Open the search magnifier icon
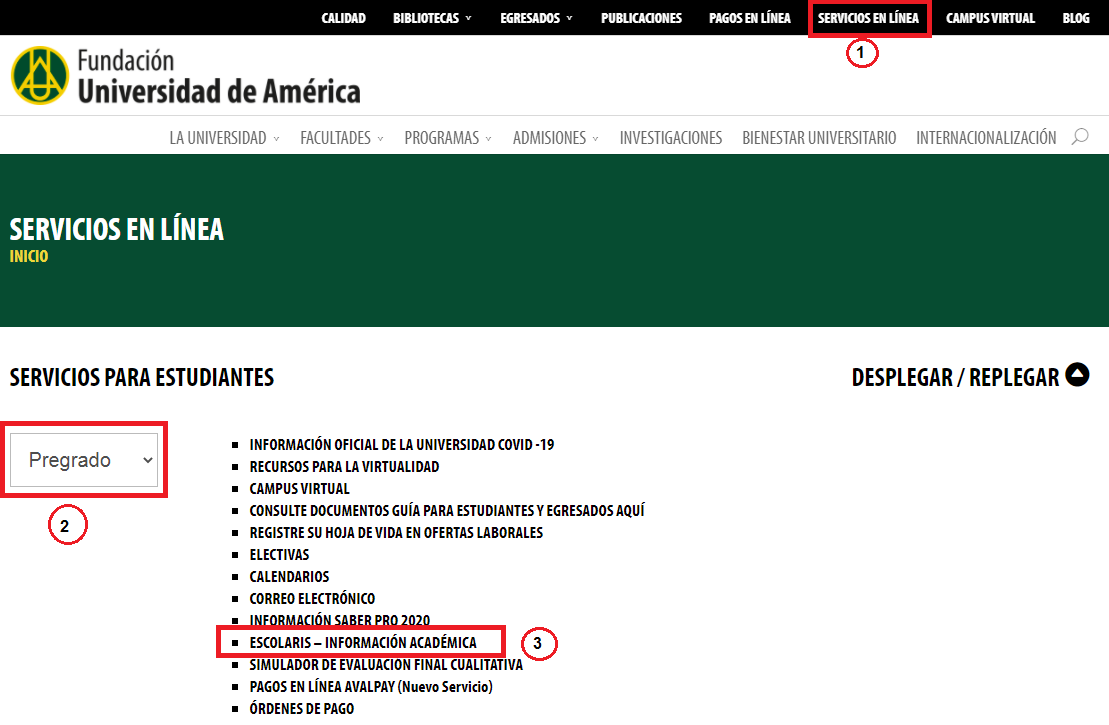Image resolution: width=1109 pixels, height=725 pixels. click(1079, 137)
